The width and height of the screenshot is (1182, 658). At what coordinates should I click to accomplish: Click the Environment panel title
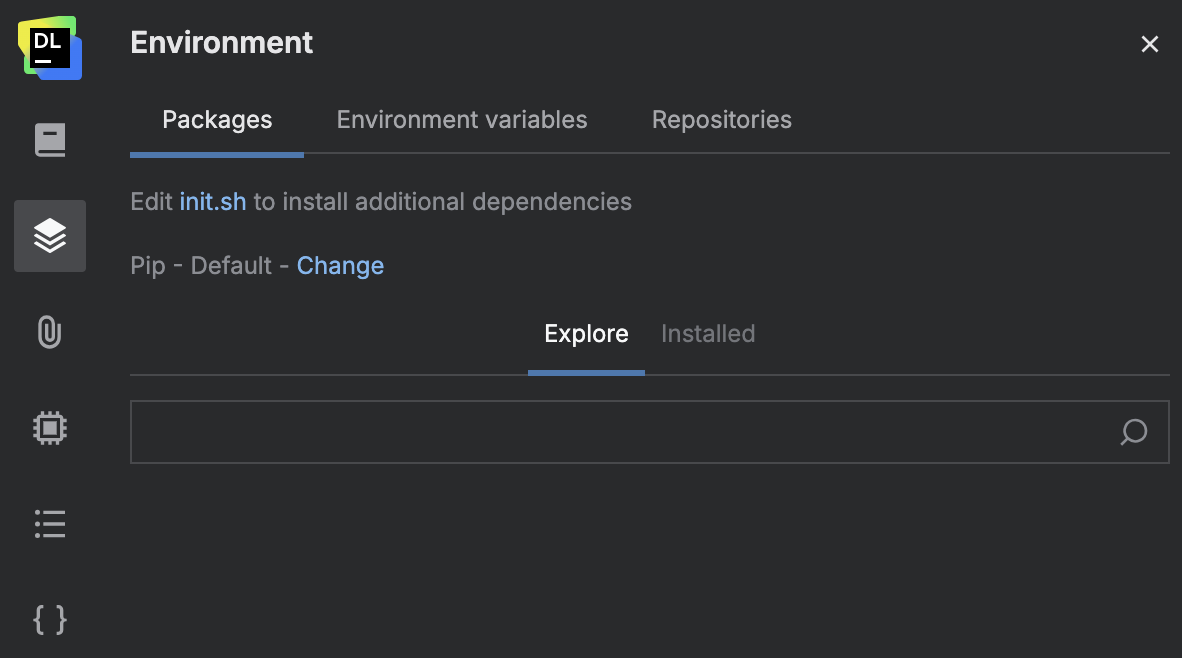click(221, 42)
